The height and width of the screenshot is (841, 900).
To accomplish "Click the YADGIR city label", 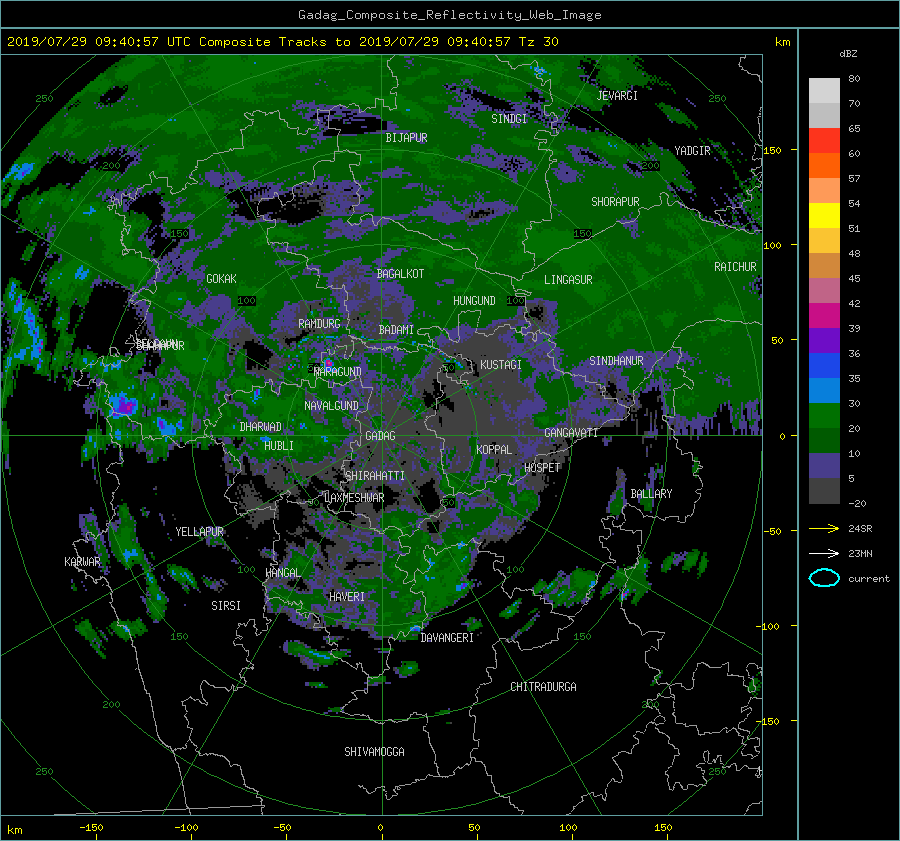I will 692,151.
